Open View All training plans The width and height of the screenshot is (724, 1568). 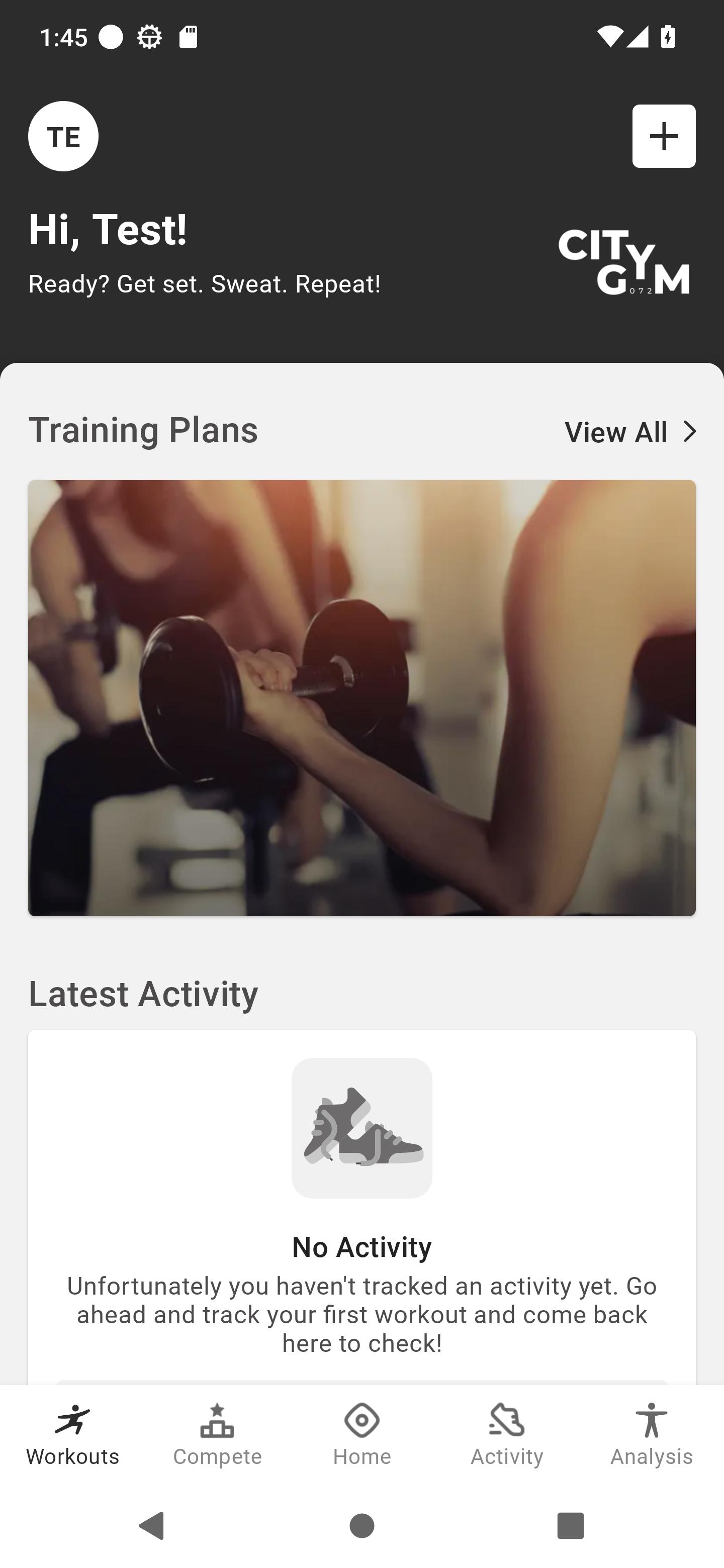coord(630,432)
